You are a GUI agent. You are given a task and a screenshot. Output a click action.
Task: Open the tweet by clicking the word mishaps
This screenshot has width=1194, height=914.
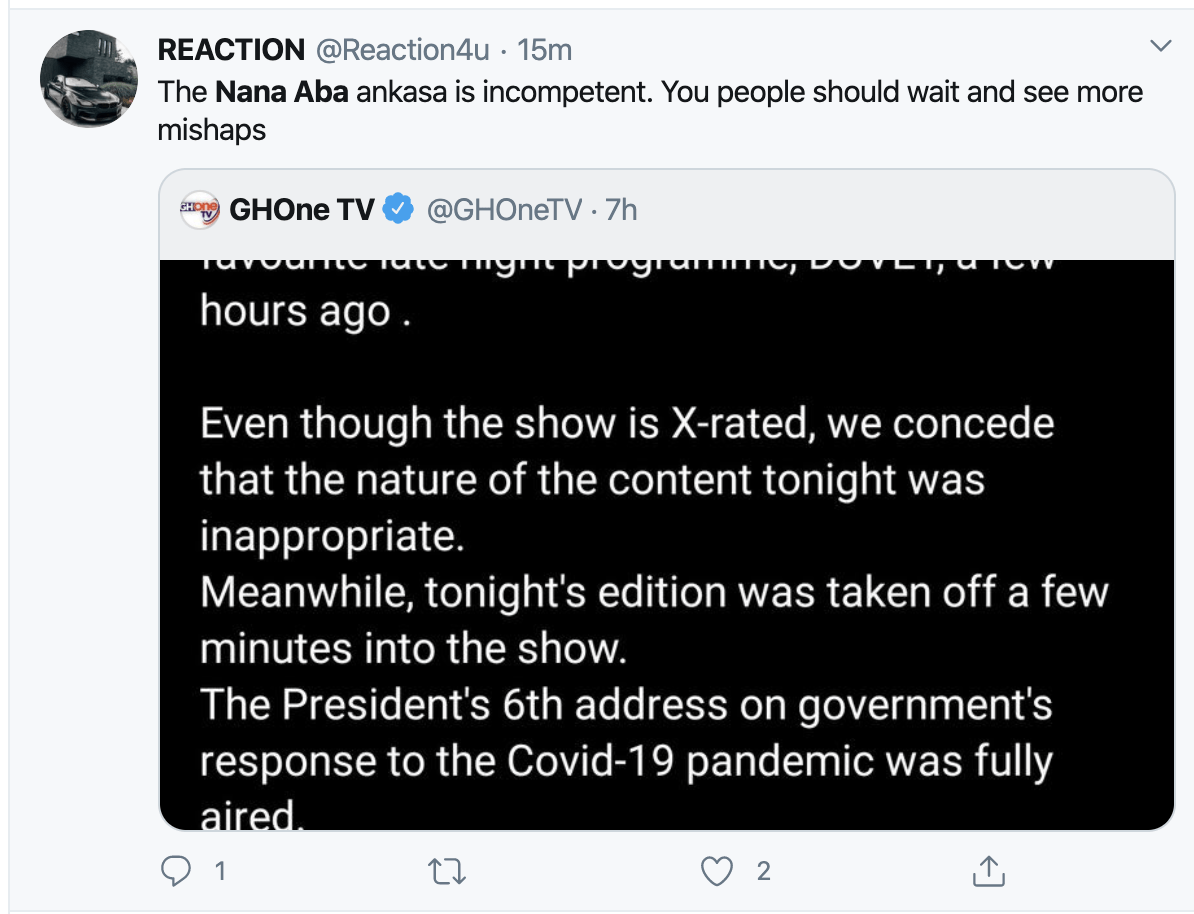pyautogui.click(x=212, y=130)
